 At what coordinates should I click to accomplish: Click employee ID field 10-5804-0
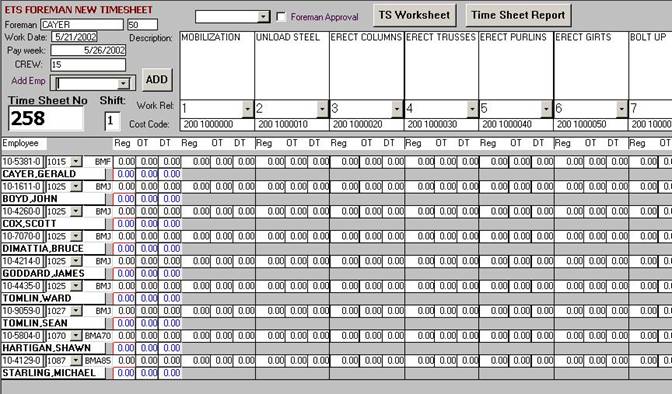click(x=22, y=336)
